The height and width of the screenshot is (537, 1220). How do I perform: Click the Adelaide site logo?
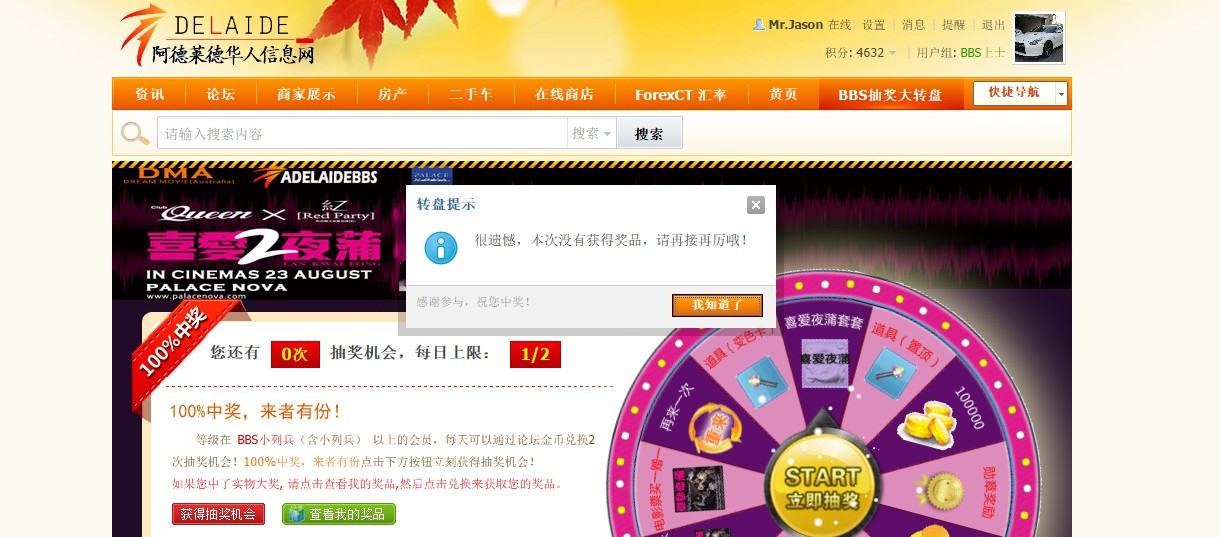tap(218, 38)
